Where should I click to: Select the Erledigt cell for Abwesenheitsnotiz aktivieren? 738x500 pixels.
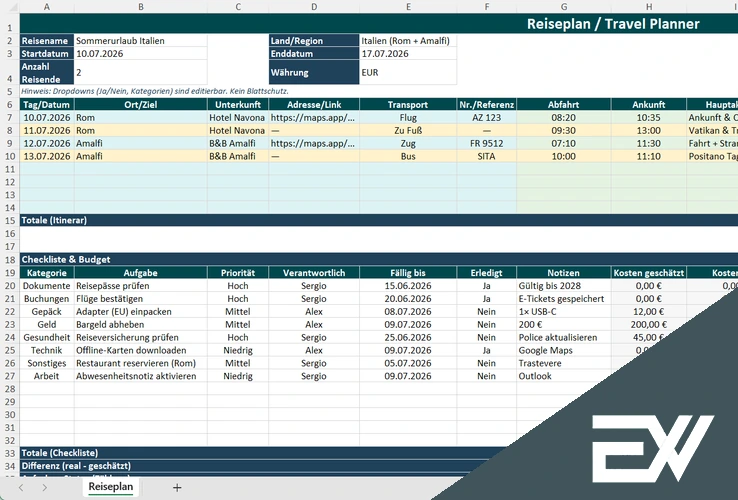[486, 376]
